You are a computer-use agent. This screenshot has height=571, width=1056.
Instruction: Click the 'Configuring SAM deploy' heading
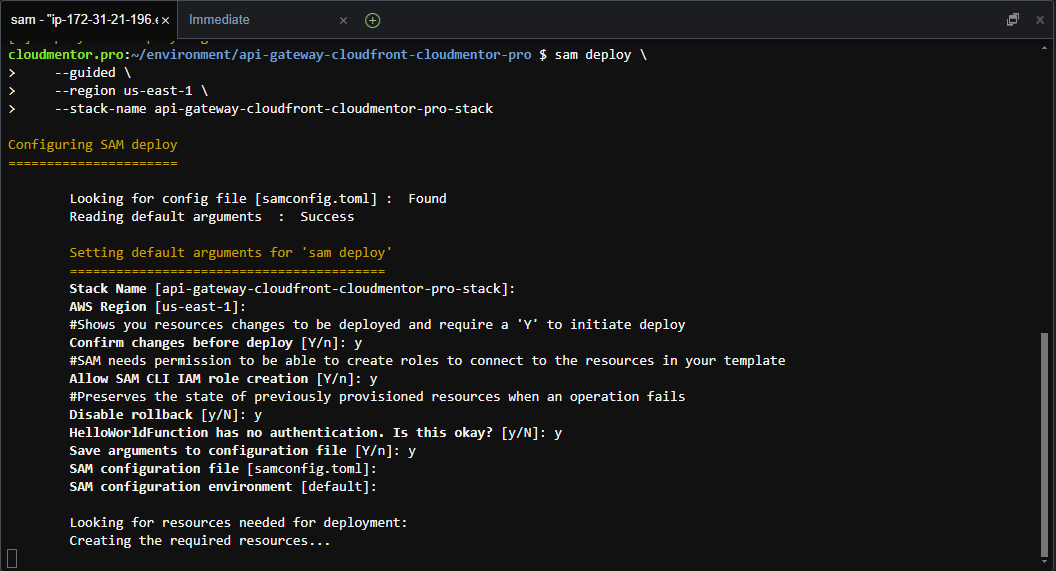click(x=92, y=145)
